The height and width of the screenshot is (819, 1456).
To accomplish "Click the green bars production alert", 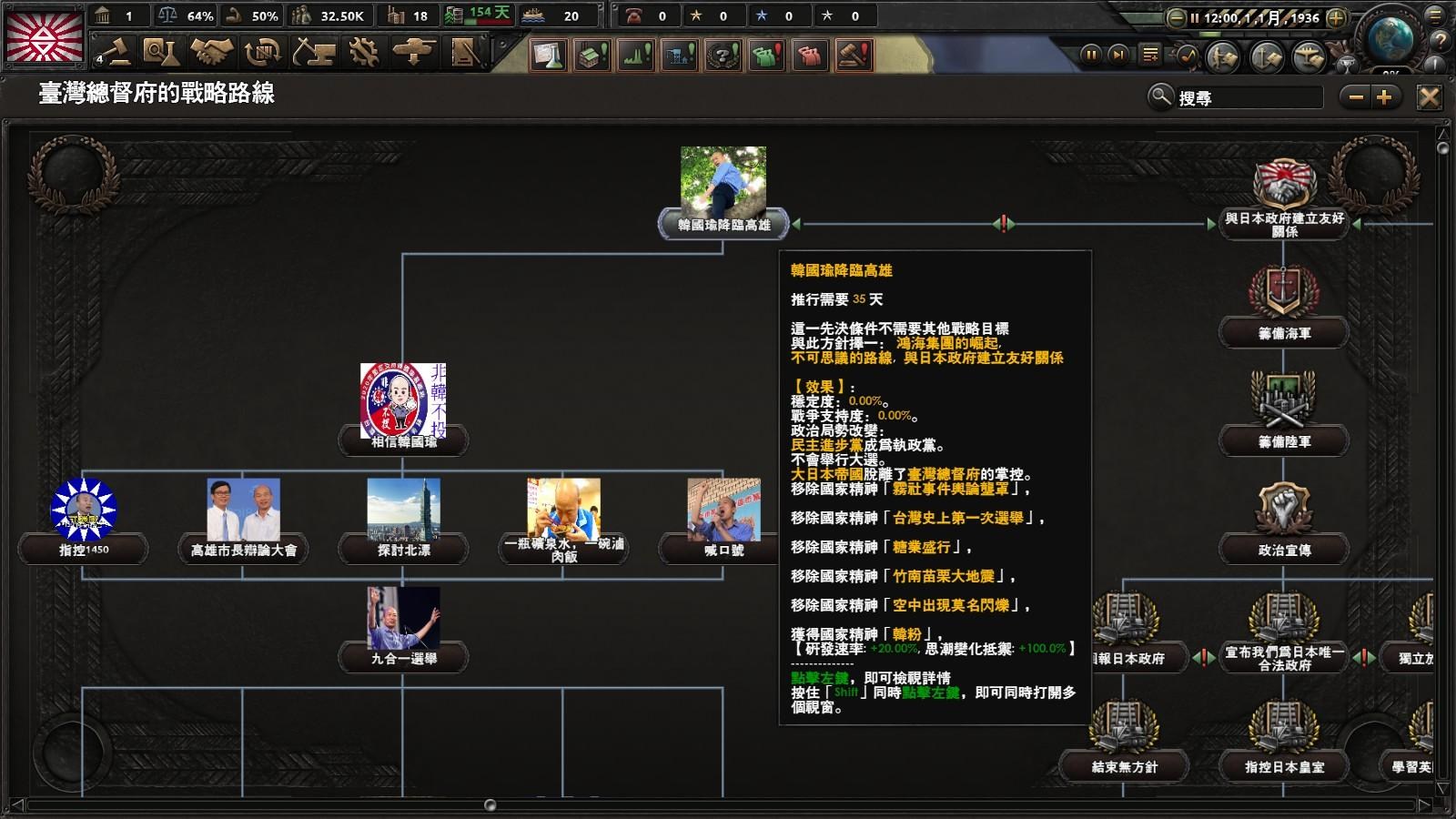I will point(636,56).
